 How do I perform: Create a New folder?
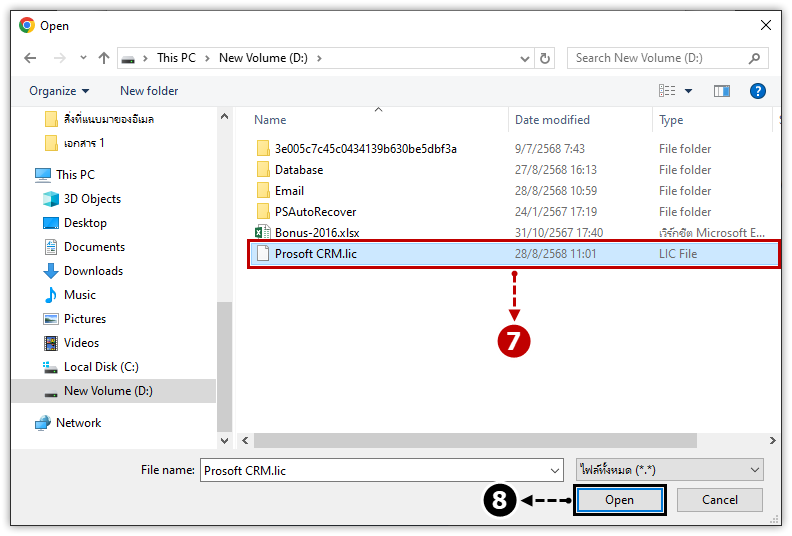coord(149,91)
